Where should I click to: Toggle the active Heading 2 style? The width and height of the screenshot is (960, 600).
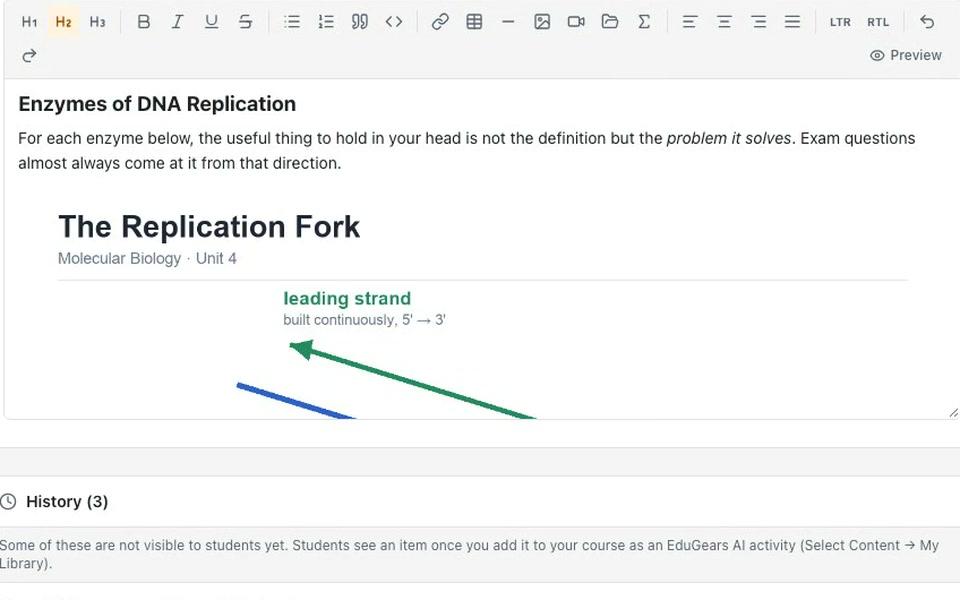[x=64, y=22]
